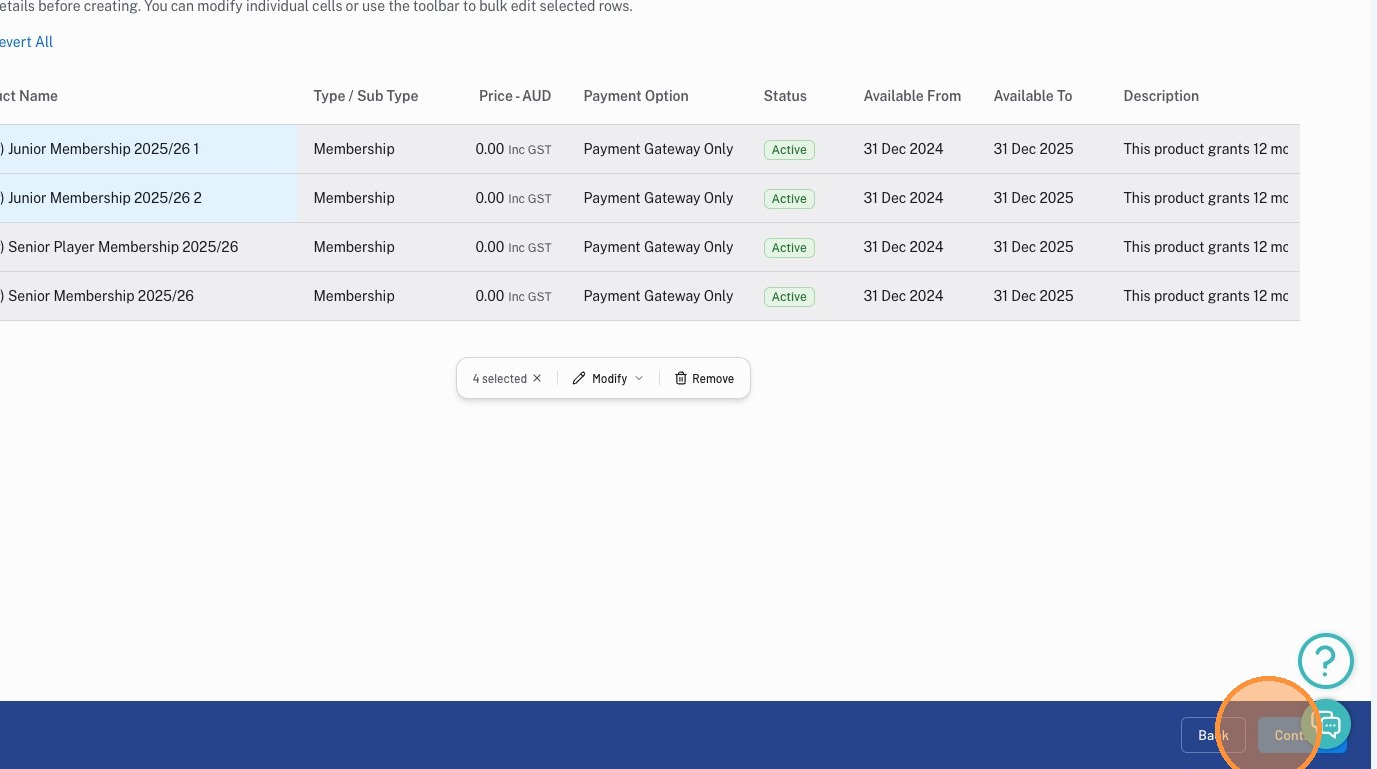
Task: Click the Back button
Action: click(1213, 735)
